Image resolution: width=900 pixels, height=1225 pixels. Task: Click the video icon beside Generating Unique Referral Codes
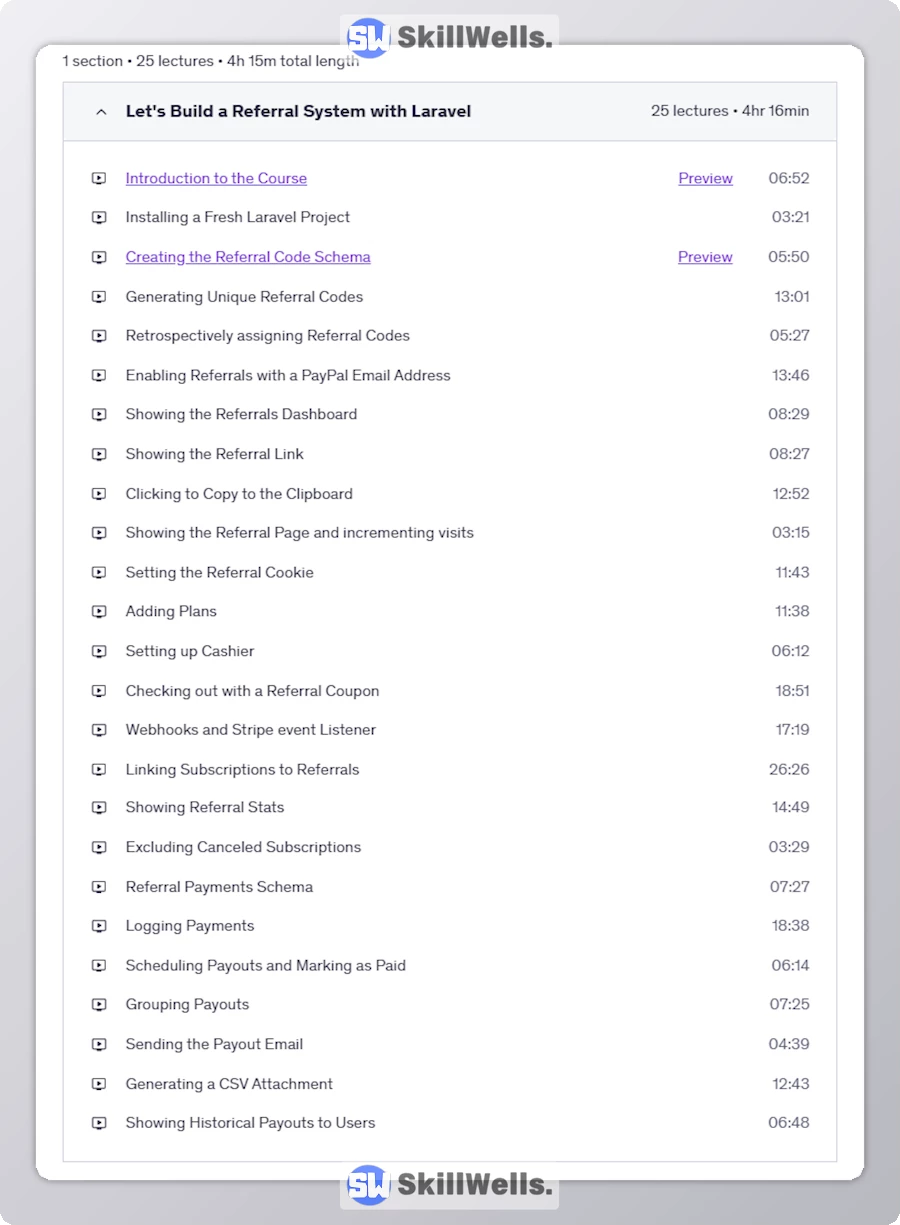(99, 297)
